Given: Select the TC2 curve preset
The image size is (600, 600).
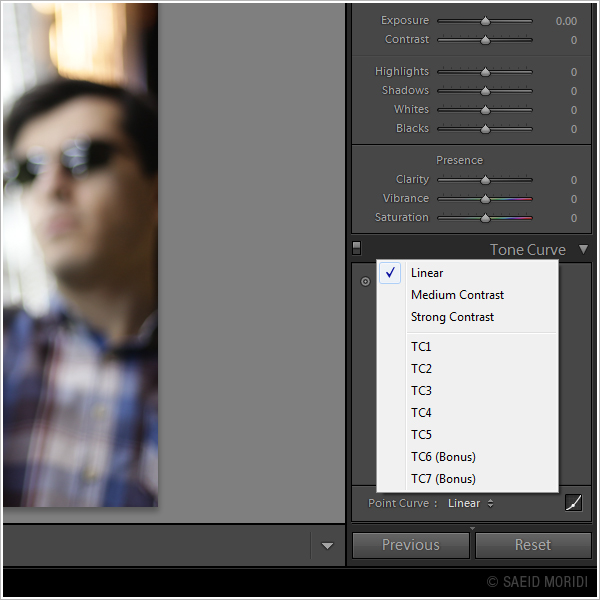Looking at the screenshot, I should click(x=421, y=369).
